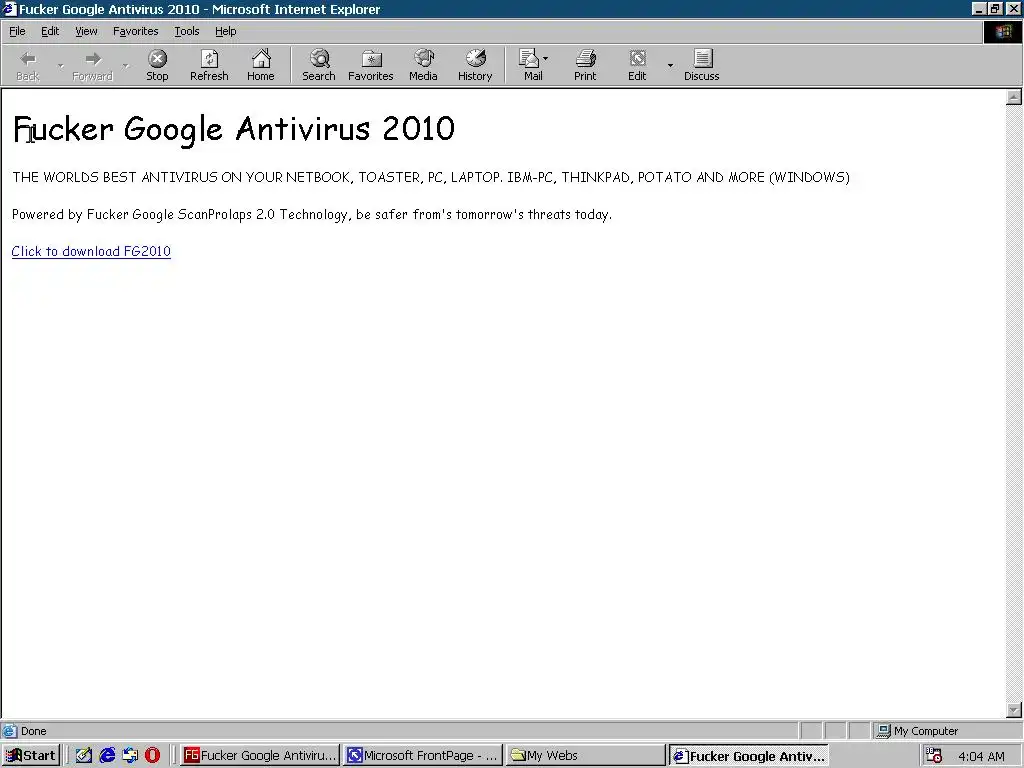This screenshot has height=768, width=1024.
Task: Switch to first Fucker Google Antiviru taskbar item
Action: [260, 756]
